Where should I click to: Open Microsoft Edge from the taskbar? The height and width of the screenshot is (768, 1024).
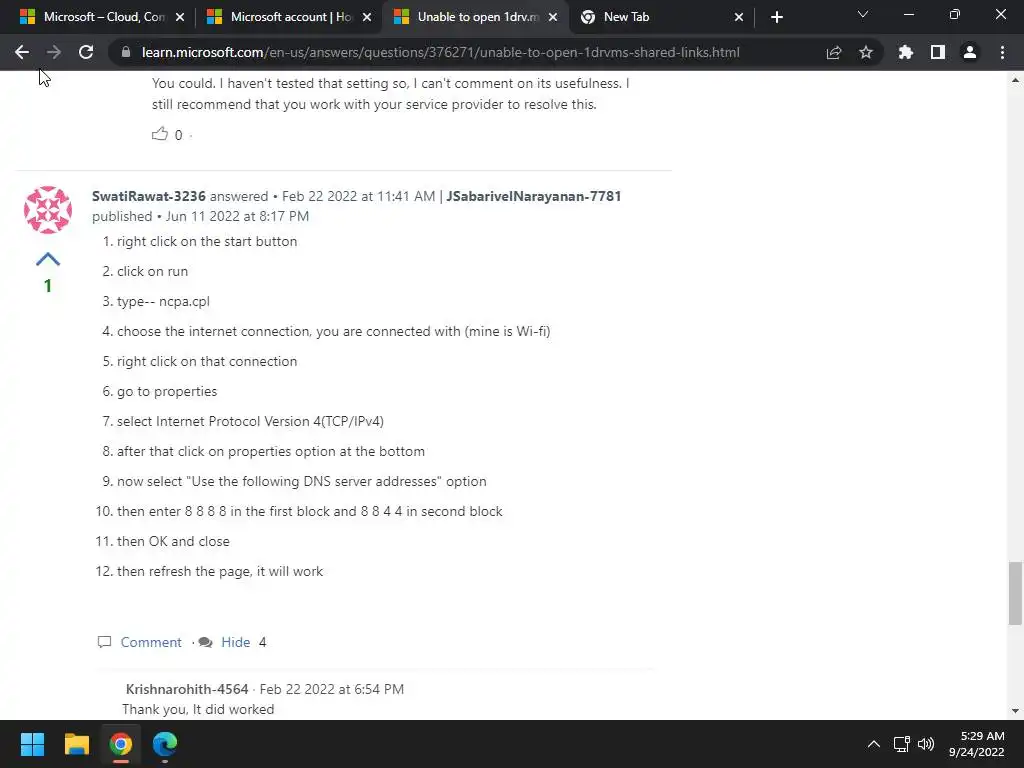[165, 744]
